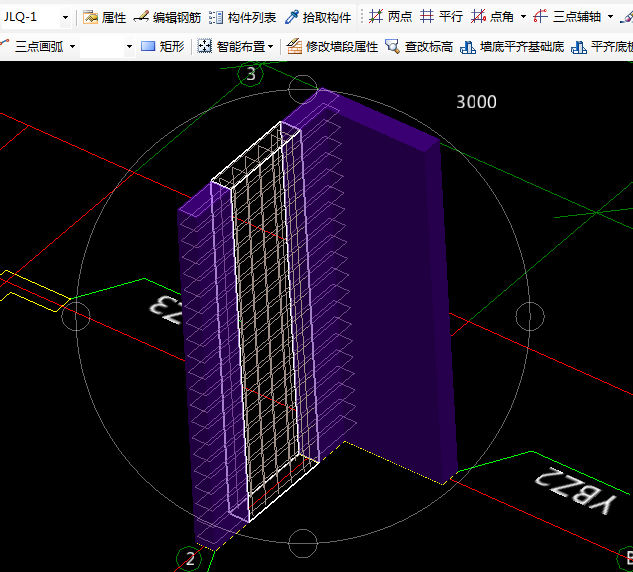This screenshot has width=633, height=572.
Task: Expand the 三点辅轴 dropdown arrow
Action: pos(610,17)
